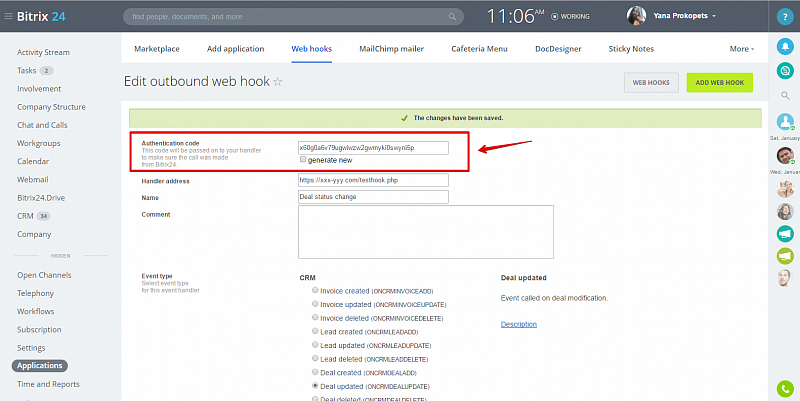This screenshot has height=401, width=800.
Task: Open Settings in the sidebar
Action: coord(31,348)
